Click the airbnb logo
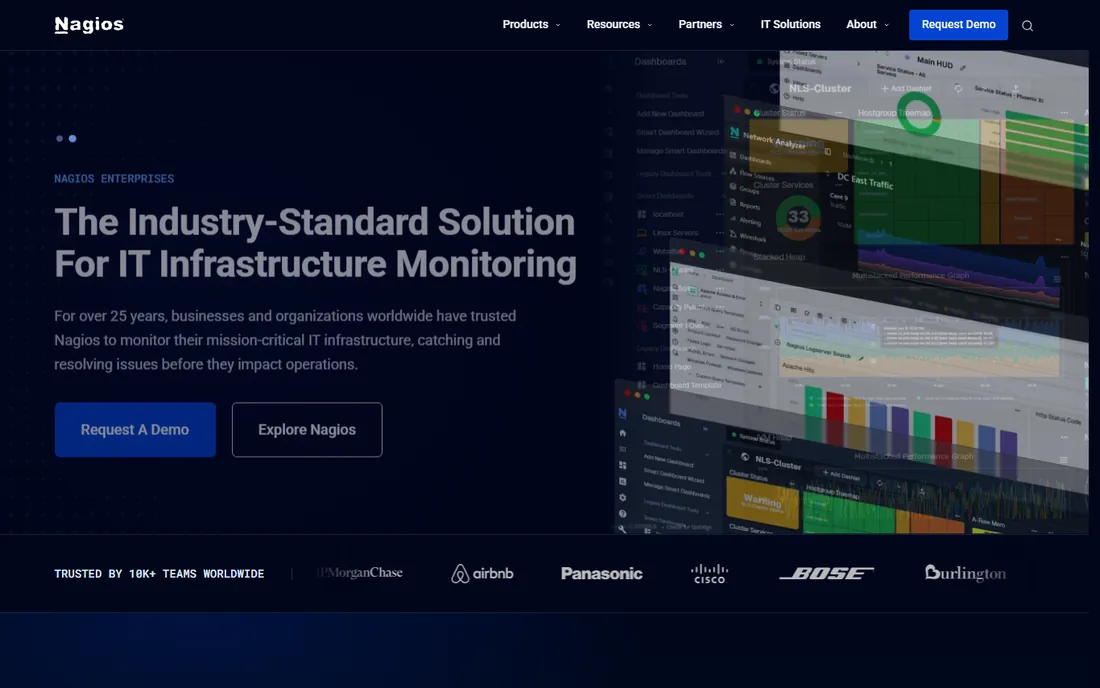The width and height of the screenshot is (1100, 688). coord(482,574)
